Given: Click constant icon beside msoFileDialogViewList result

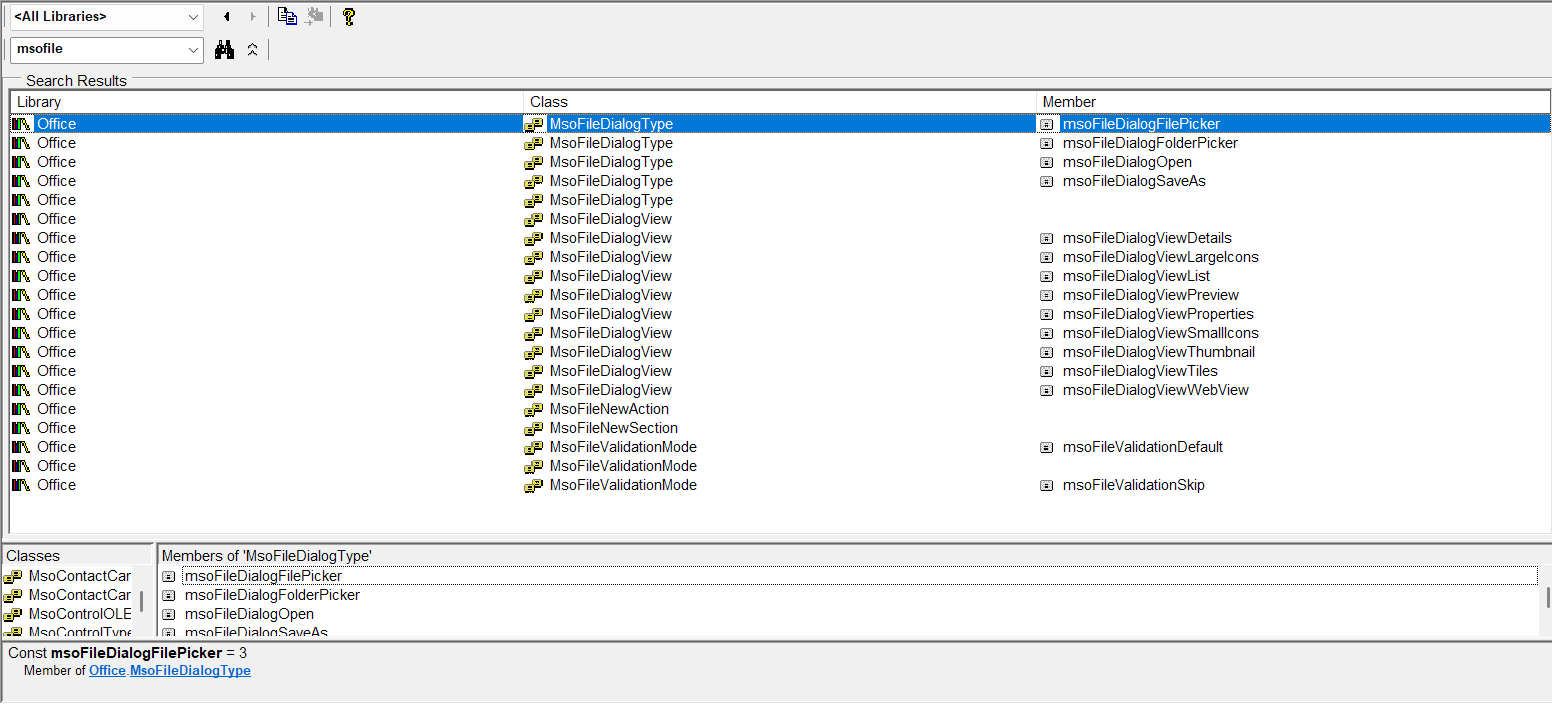Looking at the screenshot, I should 1047,276.
